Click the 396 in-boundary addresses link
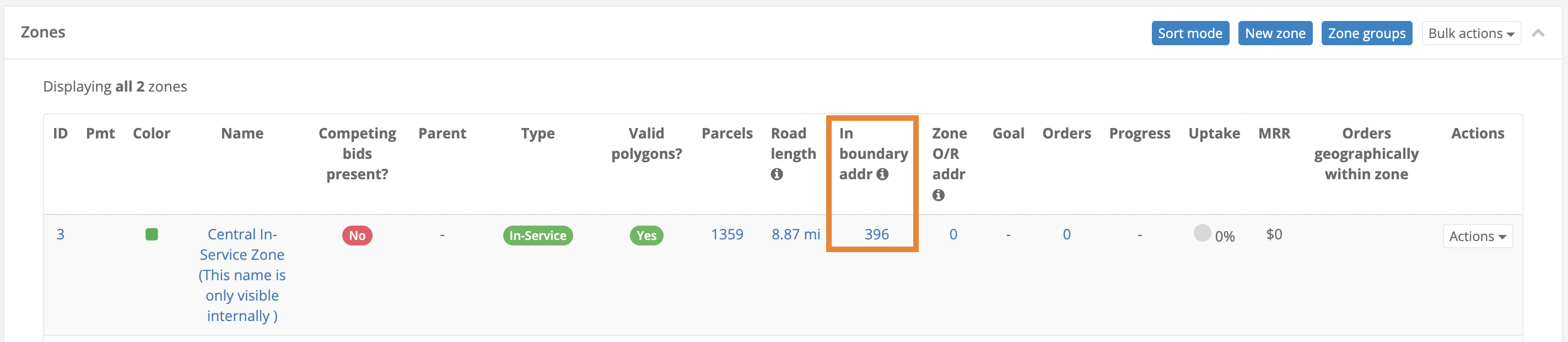This screenshot has height=342, width=1568. tap(876, 234)
